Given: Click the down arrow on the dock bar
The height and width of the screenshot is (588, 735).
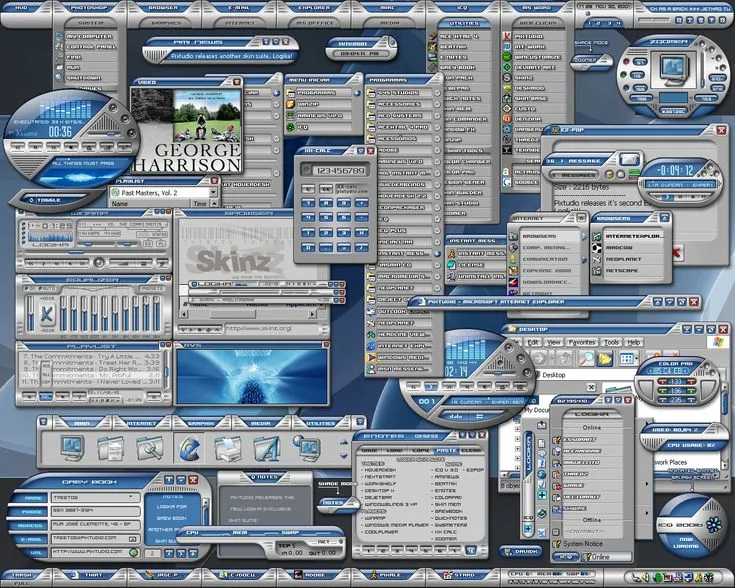Looking at the screenshot, I should coord(344,455).
